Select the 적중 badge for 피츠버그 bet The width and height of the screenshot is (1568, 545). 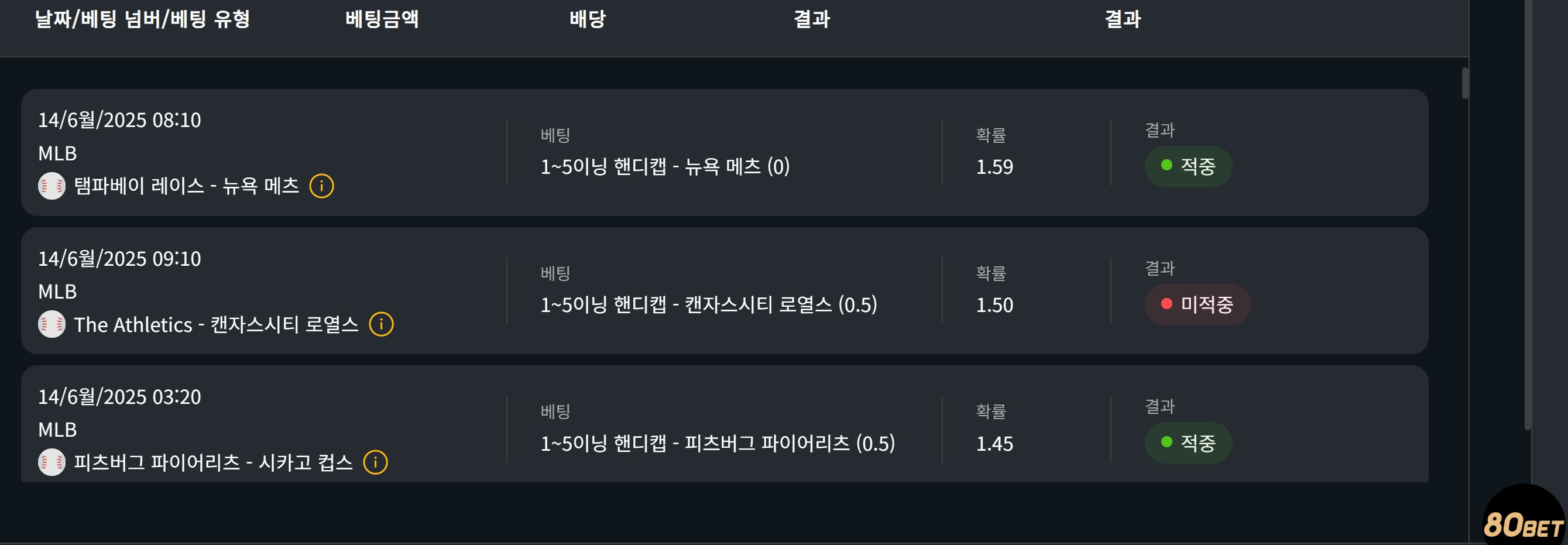(x=1188, y=442)
